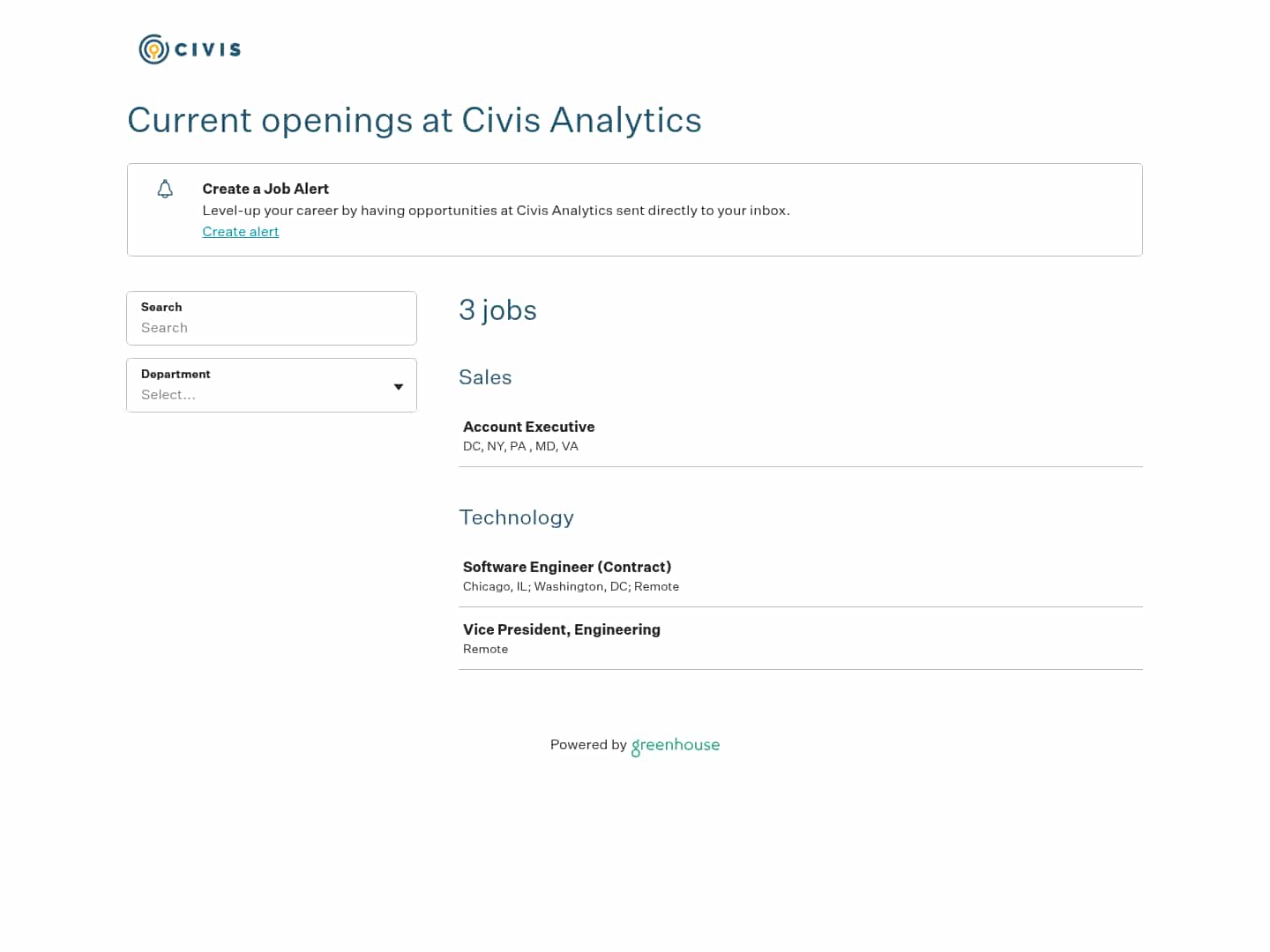Click the Civis logo
The height and width of the screenshot is (952, 1270).
click(x=190, y=49)
